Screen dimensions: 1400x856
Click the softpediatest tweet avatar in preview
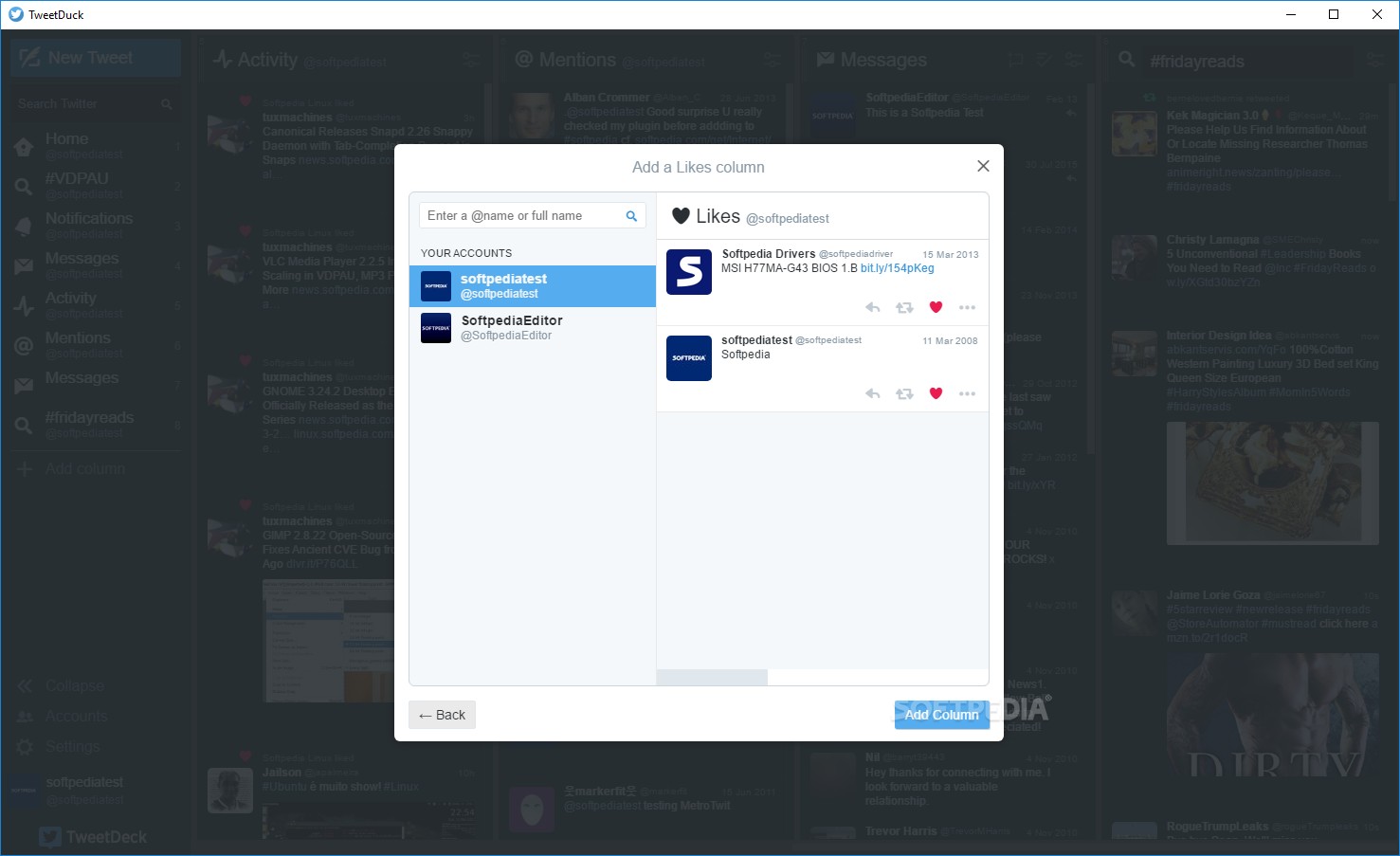coord(689,358)
